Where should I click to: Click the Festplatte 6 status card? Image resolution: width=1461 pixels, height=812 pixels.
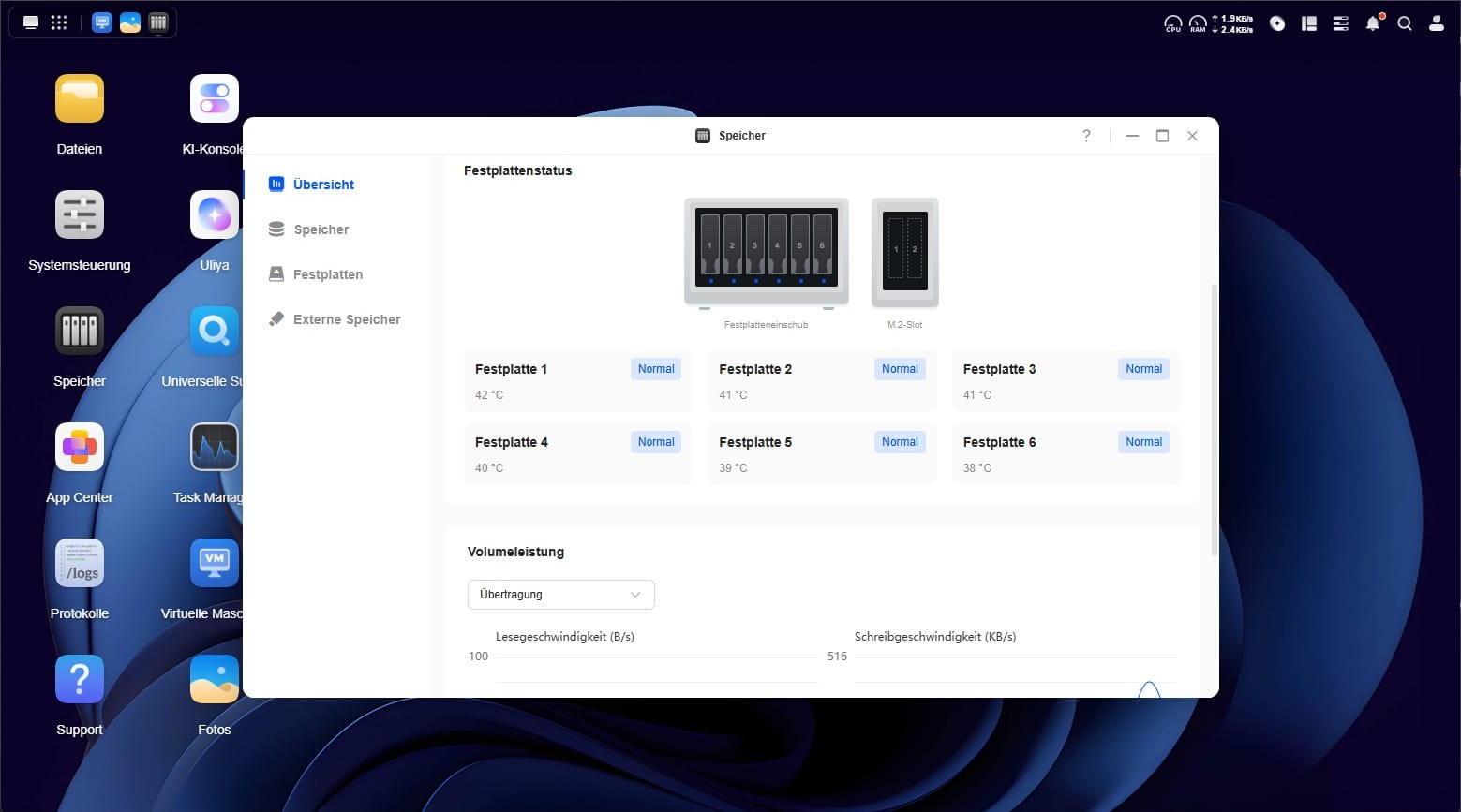click(x=1066, y=454)
